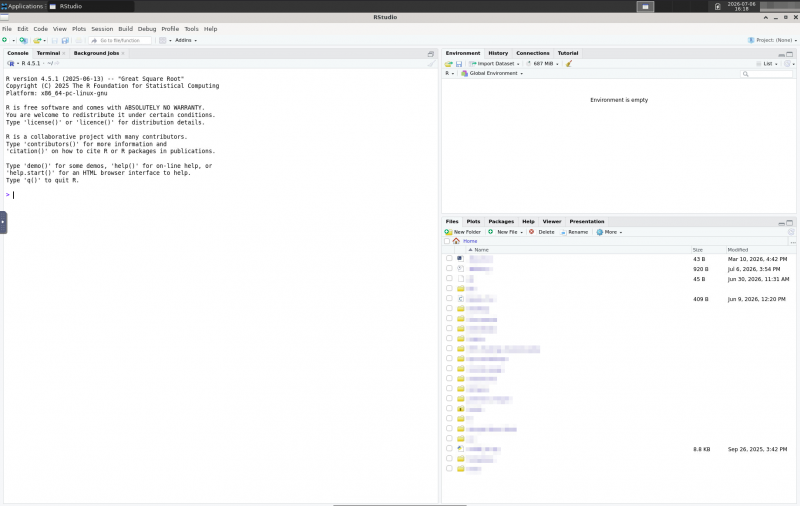Minimize the Files pane
The width and height of the screenshot is (800, 506).
click(x=781, y=223)
